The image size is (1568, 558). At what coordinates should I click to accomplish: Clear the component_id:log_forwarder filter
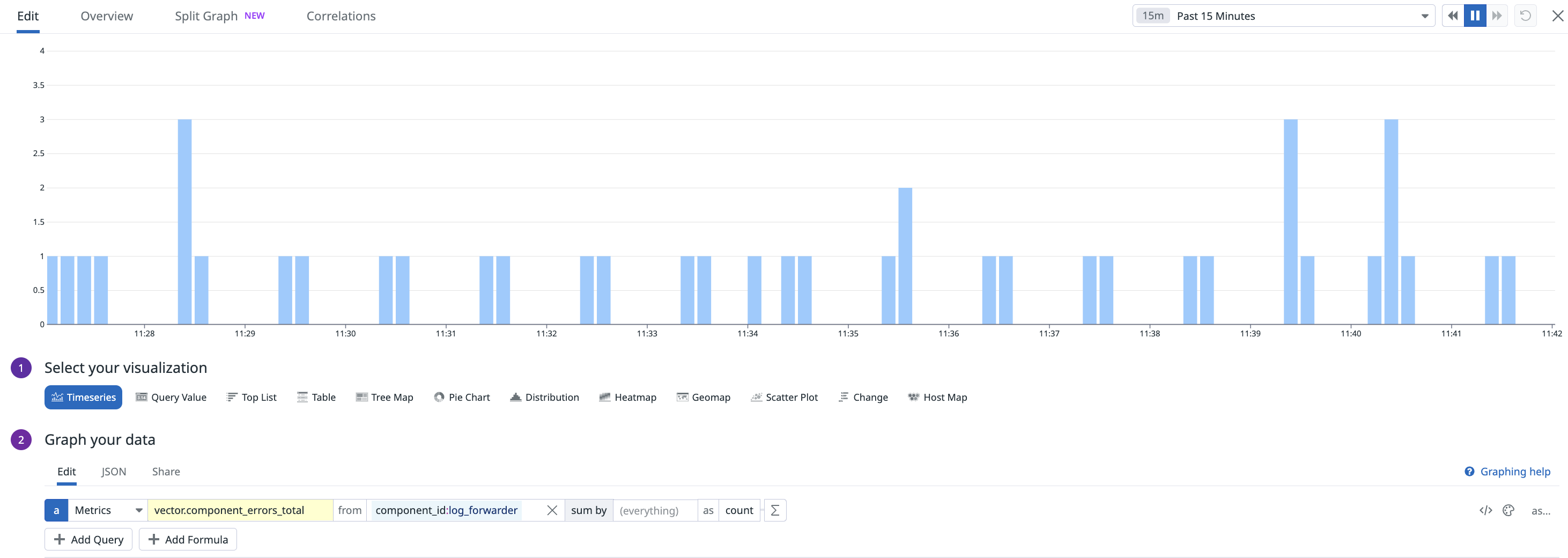click(x=552, y=510)
